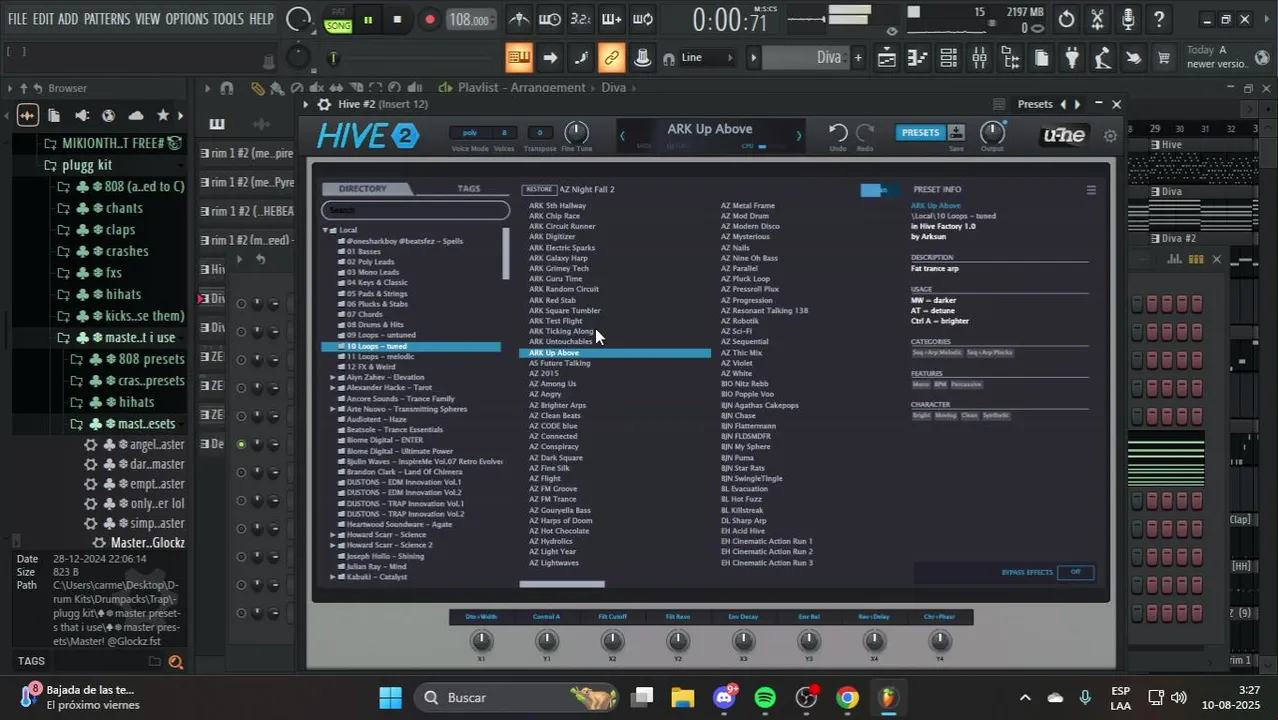The width and height of the screenshot is (1278, 720).
Task: Collapse the Local folder tree
Action: [326, 230]
